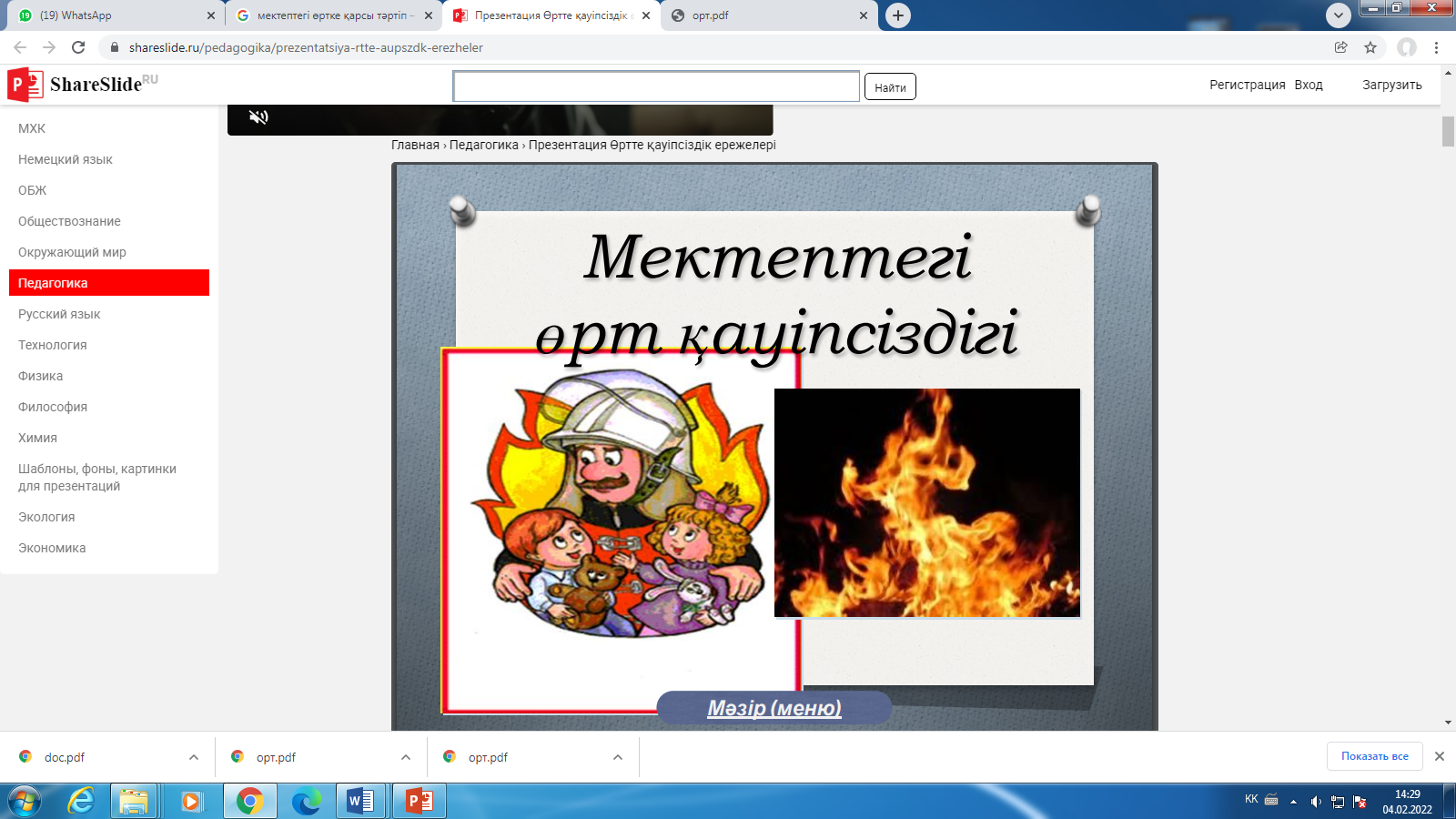Unmute the video using the muted speaker icon
1456x819 pixels.
tap(258, 116)
